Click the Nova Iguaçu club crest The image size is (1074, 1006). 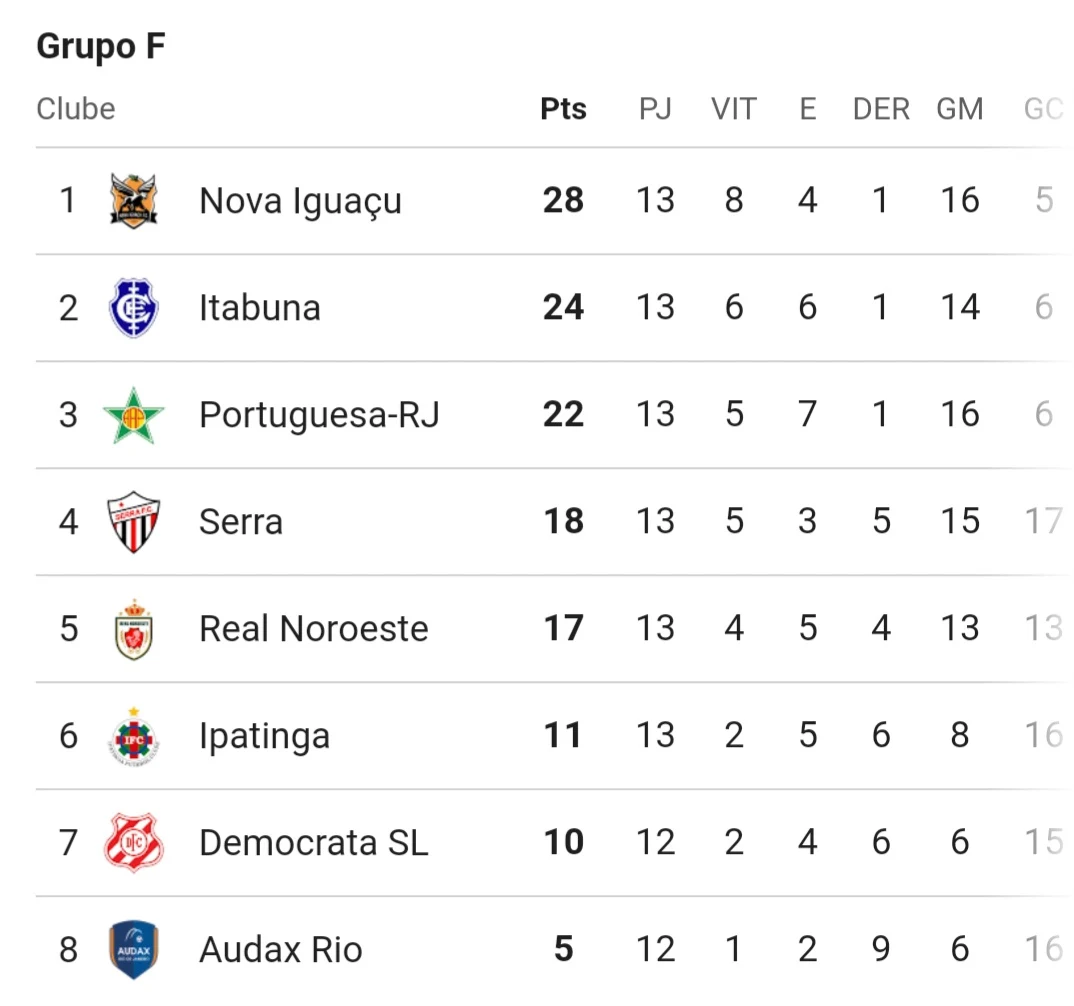[x=134, y=201]
